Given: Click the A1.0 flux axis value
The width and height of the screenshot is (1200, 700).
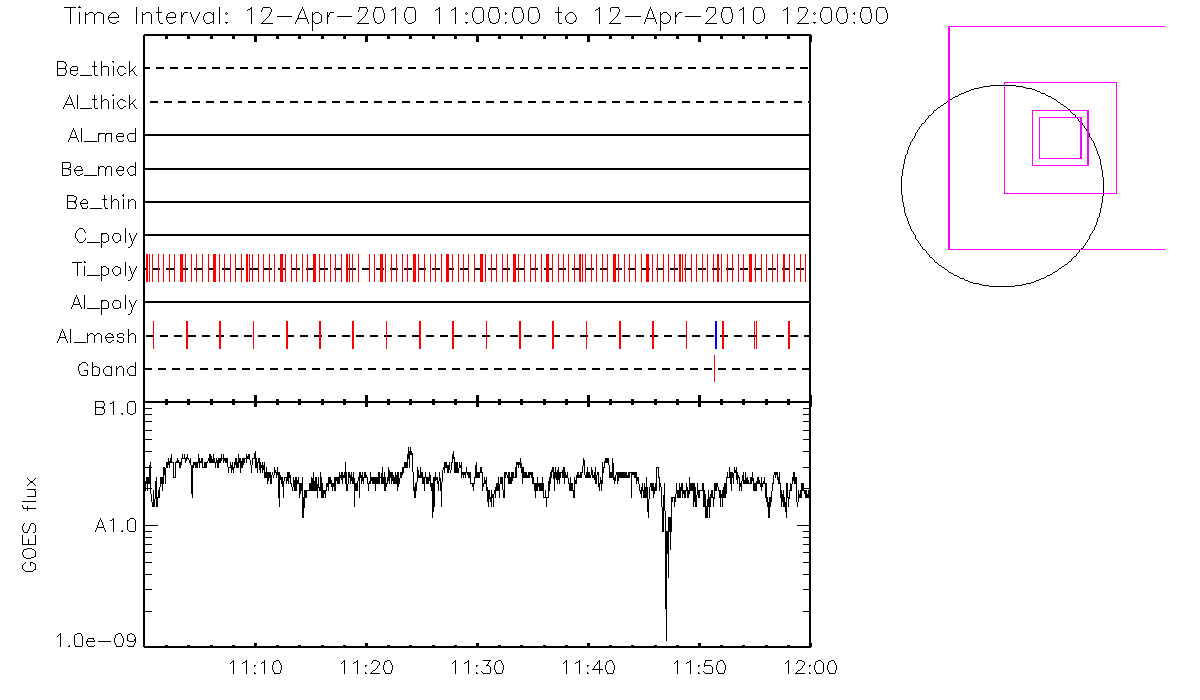Looking at the screenshot, I should coord(116,526).
